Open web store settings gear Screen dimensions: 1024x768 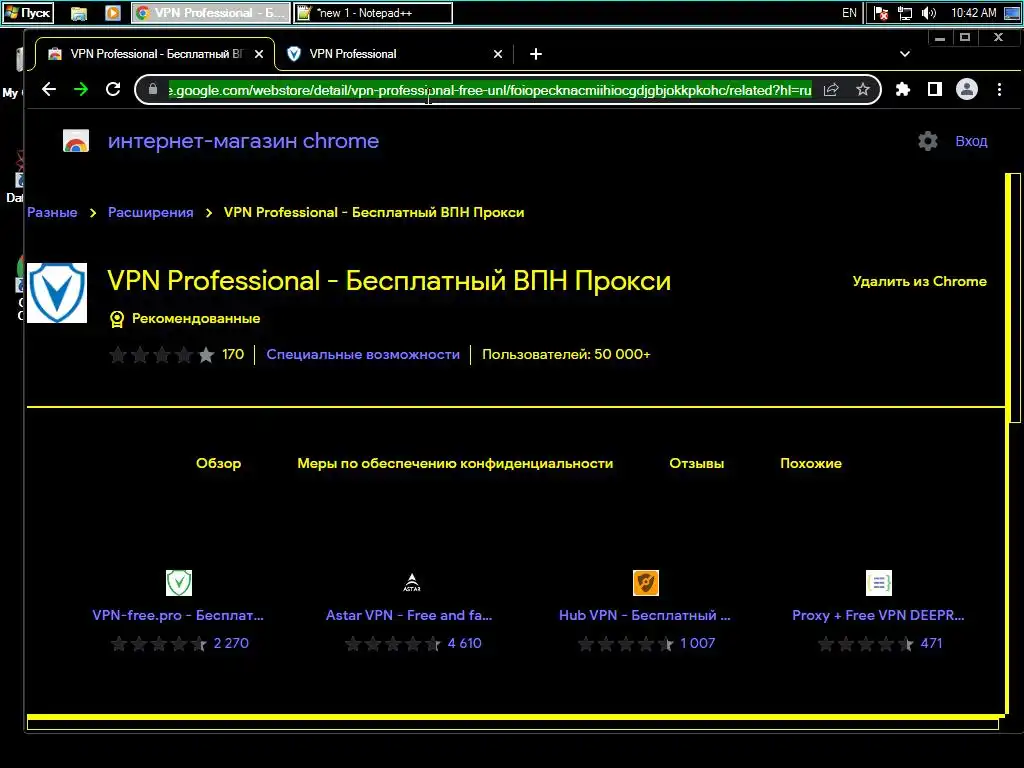click(927, 141)
